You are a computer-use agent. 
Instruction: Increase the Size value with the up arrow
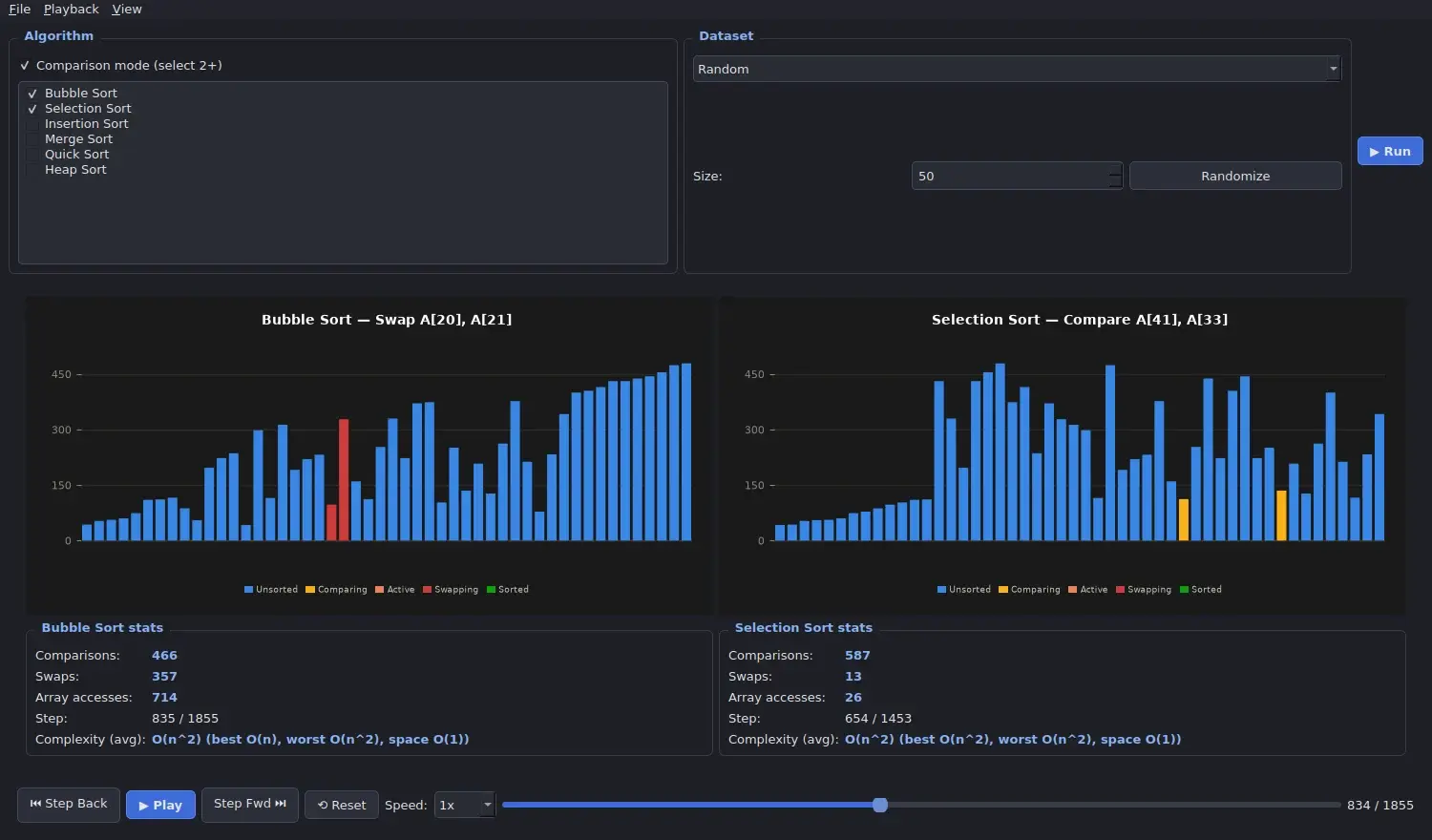tap(1115, 169)
